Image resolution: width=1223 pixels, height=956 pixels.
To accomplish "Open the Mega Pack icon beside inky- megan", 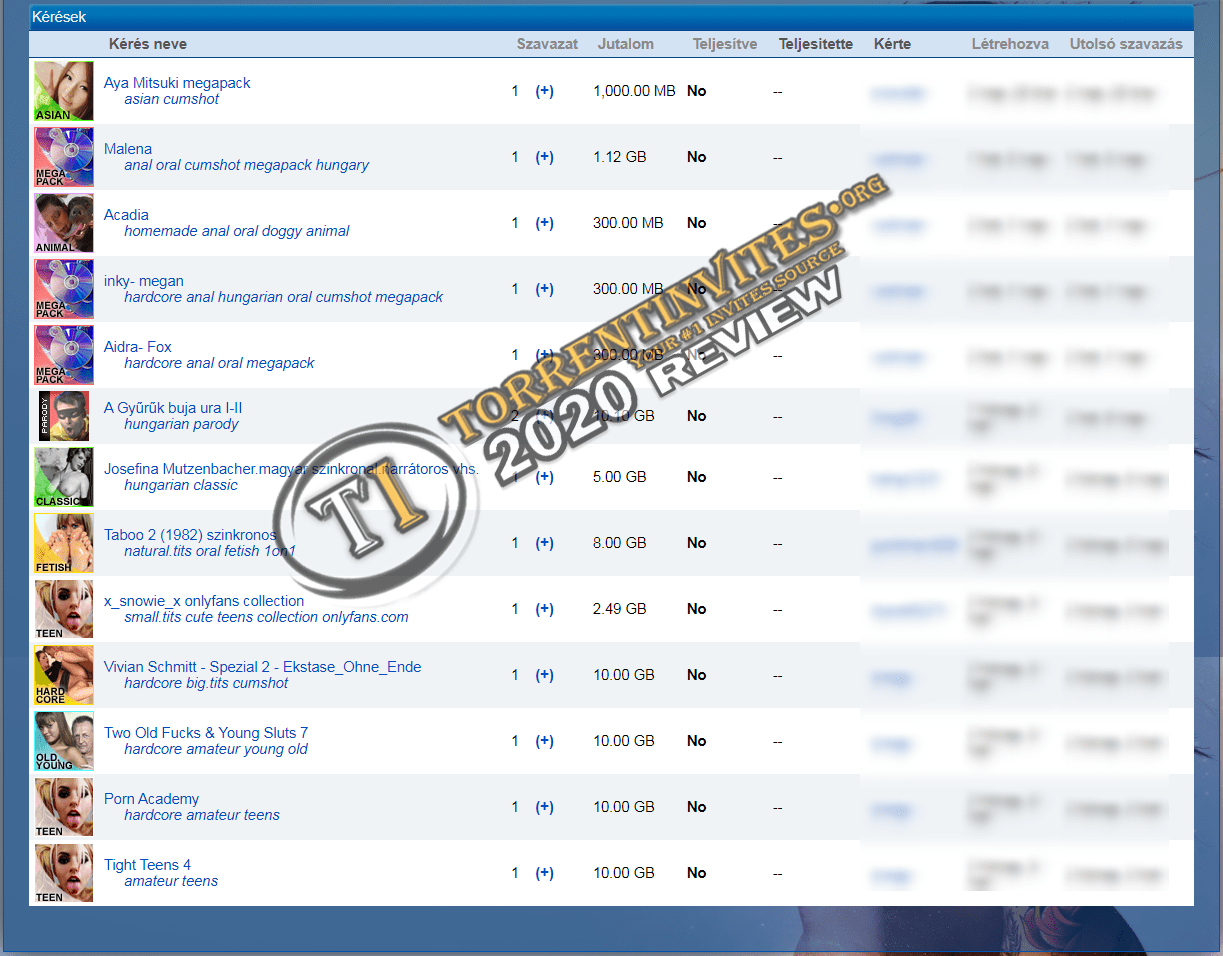I will point(64,289).
